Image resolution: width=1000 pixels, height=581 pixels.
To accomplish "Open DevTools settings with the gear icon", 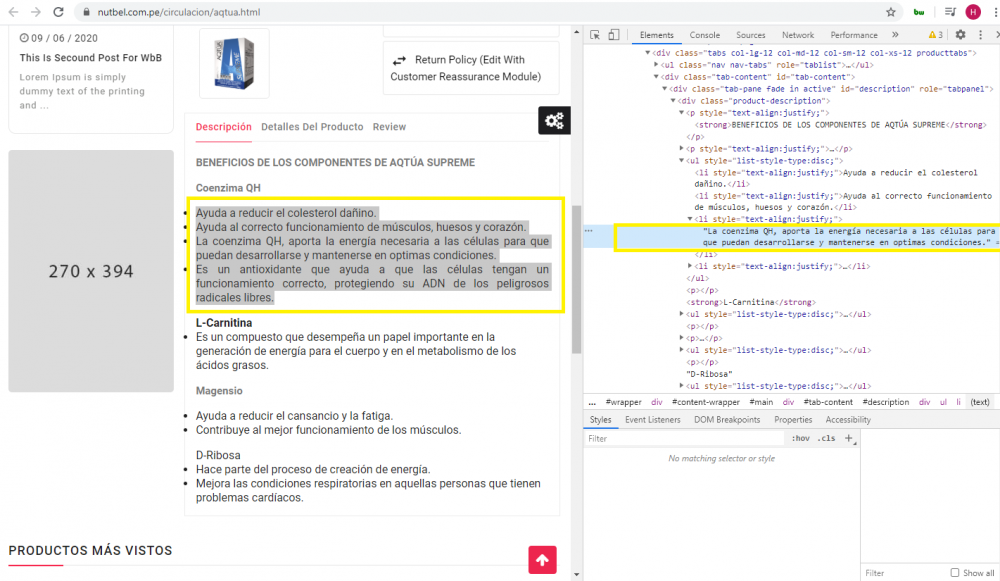I will tap(958, 35).
